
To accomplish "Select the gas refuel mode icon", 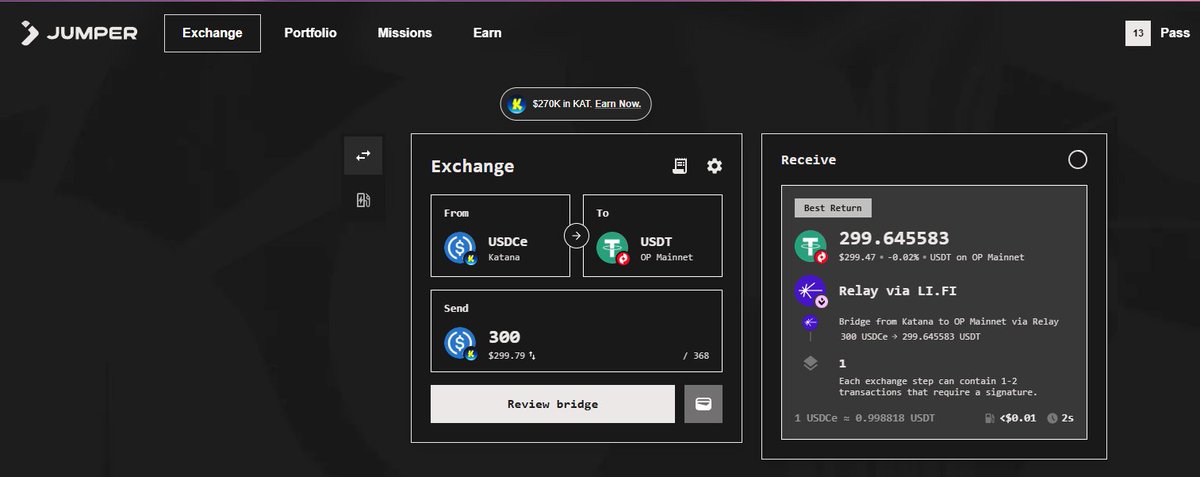I will pyautogui.click(x=363, y=200).
